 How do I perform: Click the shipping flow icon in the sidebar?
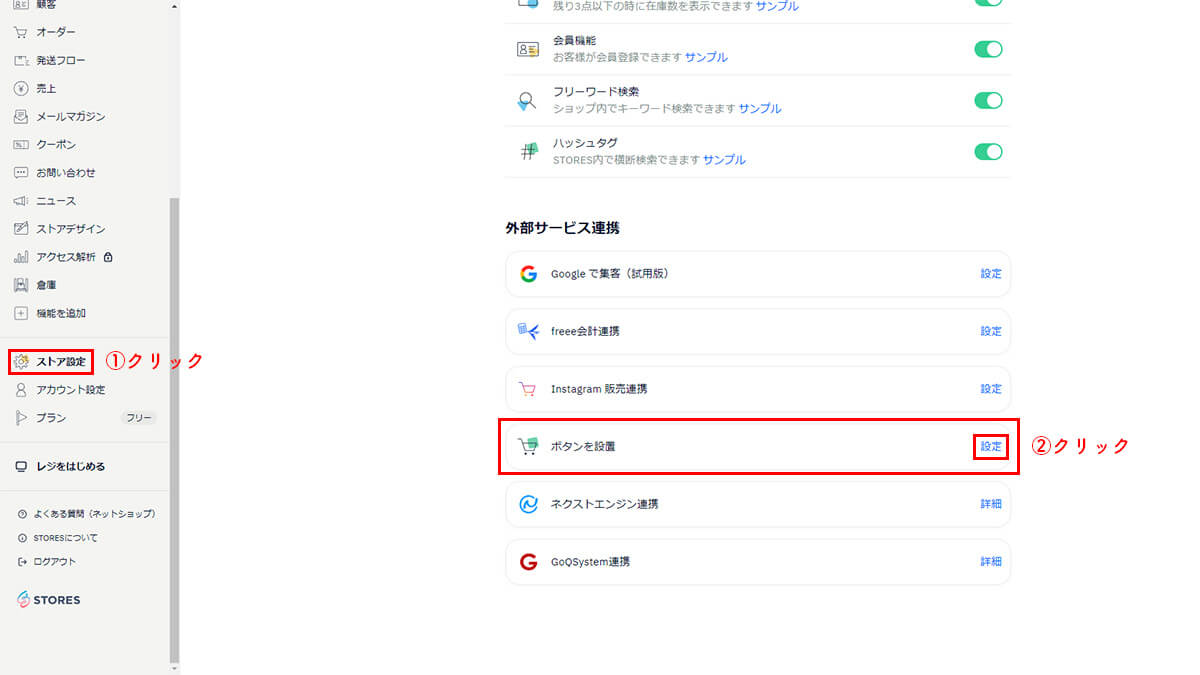coord(21,60)
